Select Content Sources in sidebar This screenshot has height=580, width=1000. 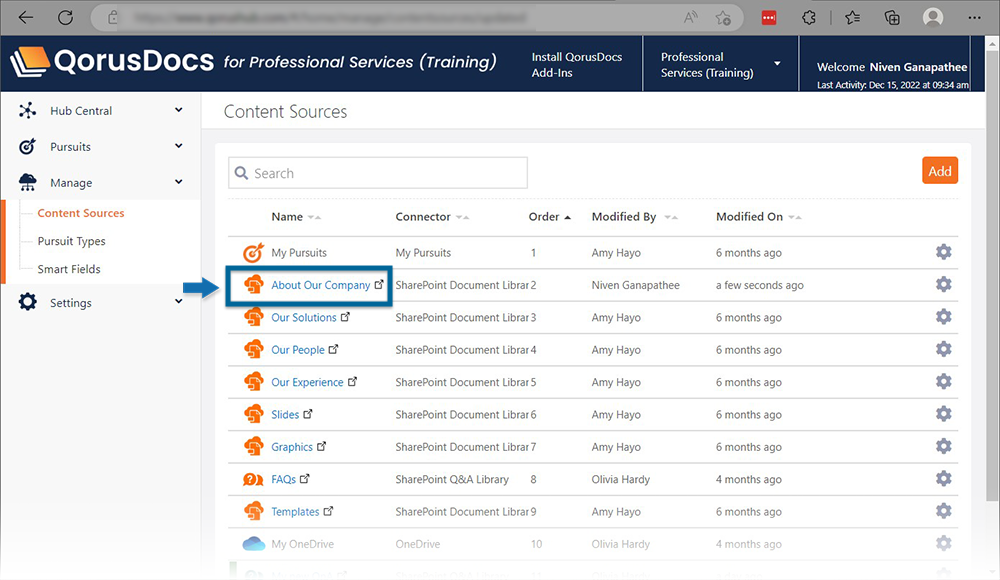point(80,213)
